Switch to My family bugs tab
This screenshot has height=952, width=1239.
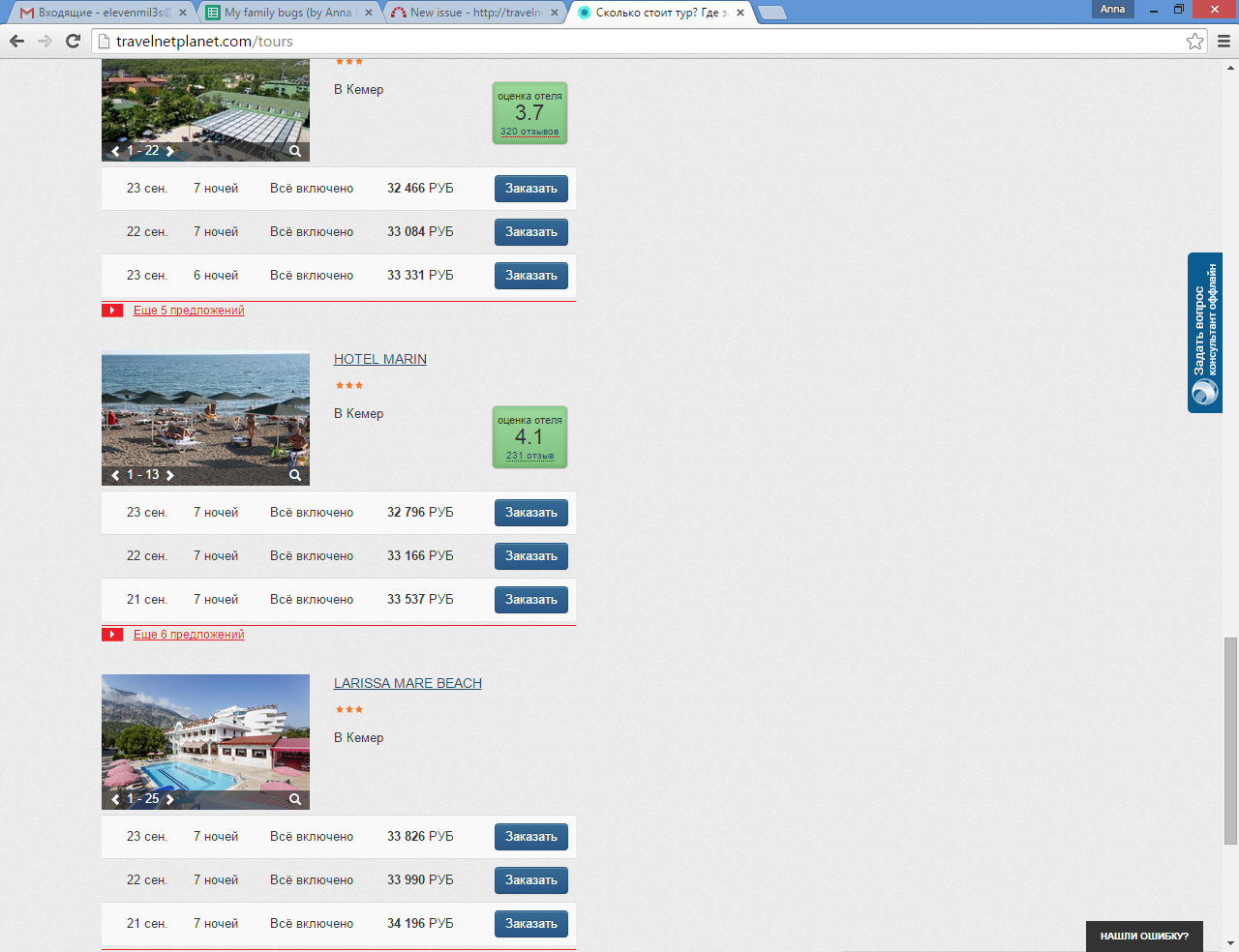[287, 13]
